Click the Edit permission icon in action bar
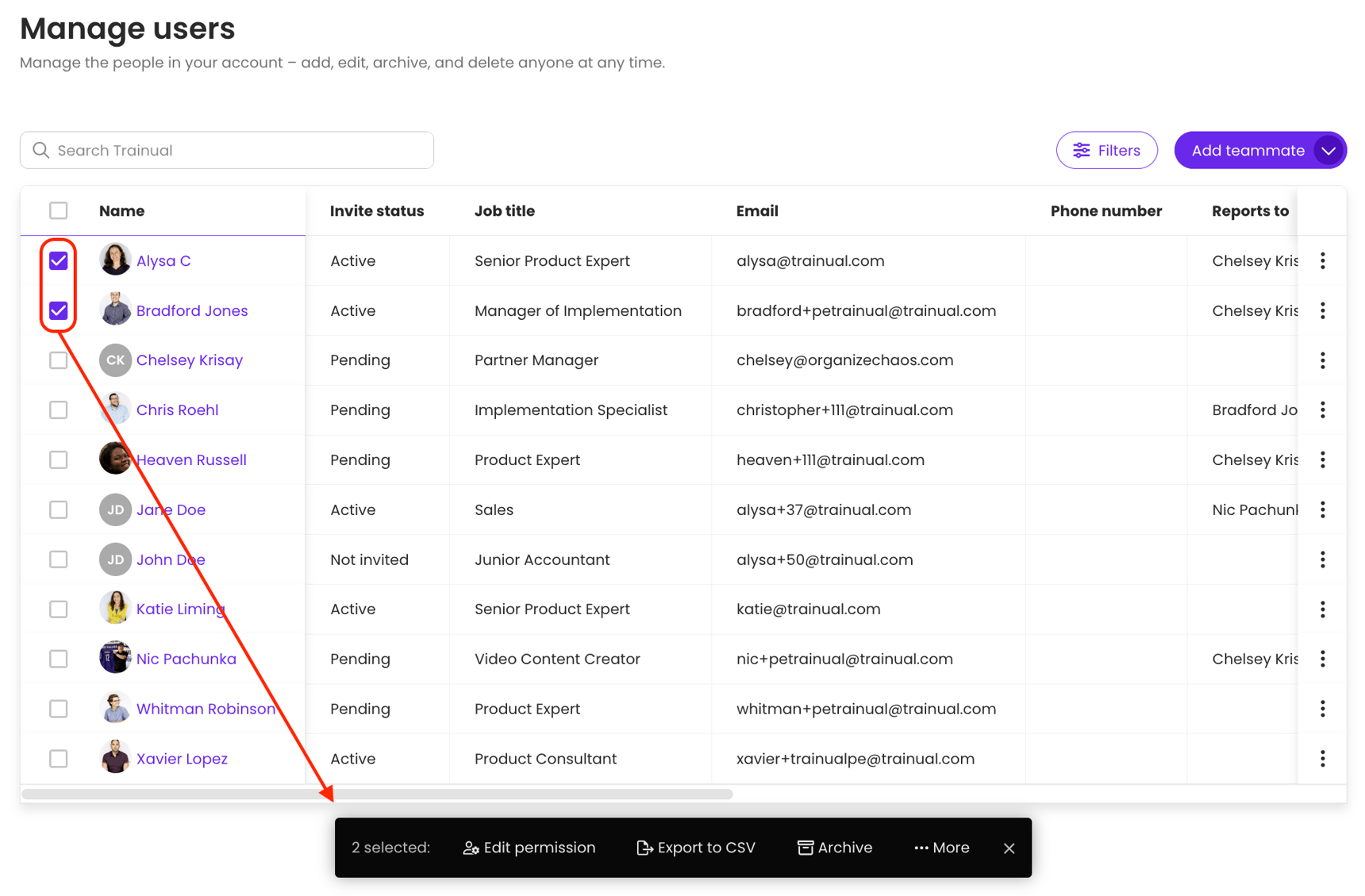 (471, 848)
